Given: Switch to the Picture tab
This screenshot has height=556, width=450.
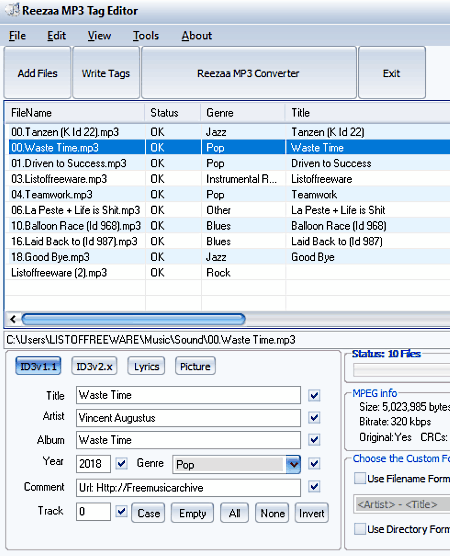Looking at the screenshot, I should 195,366.
